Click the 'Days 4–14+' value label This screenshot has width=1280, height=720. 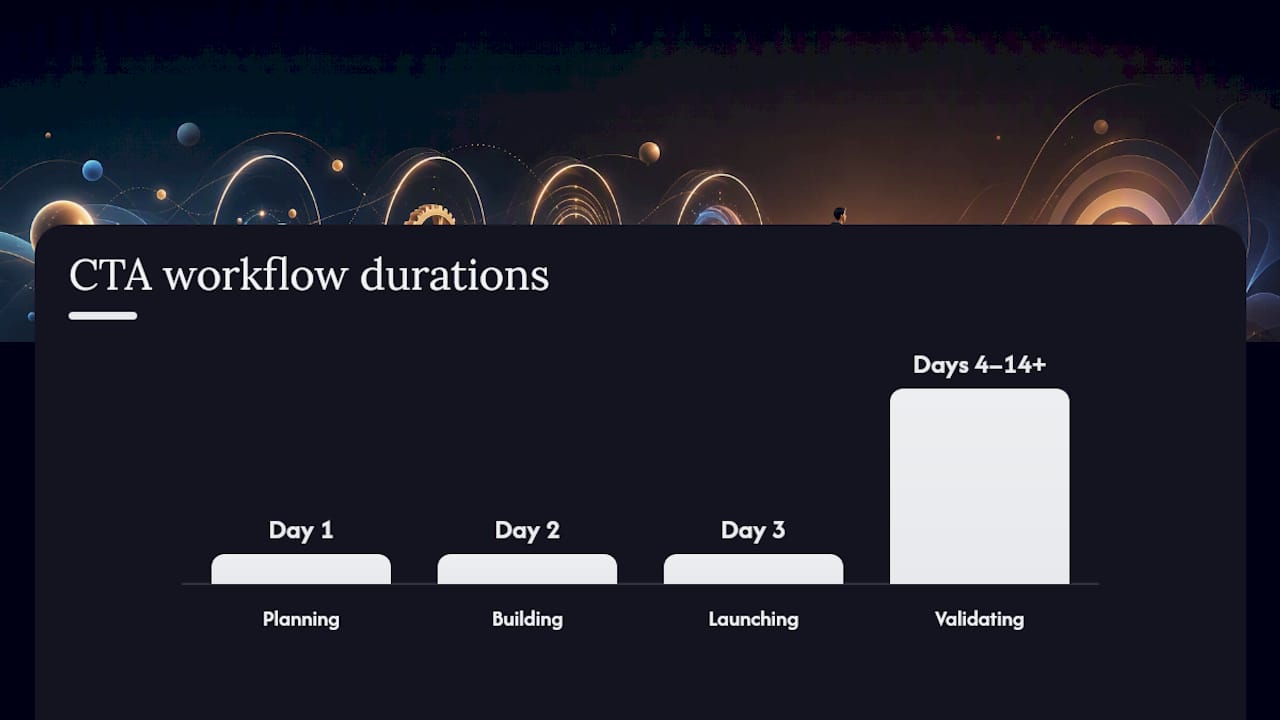pos(979,365)
